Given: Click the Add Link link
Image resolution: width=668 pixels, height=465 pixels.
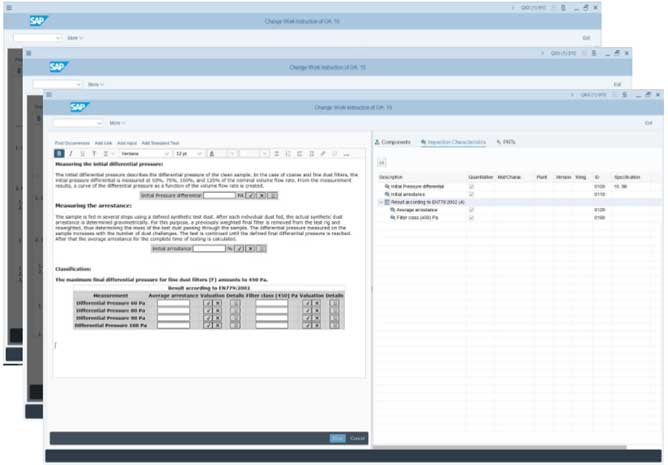Looking at the screenshot, I should pyautogui.click(x=103, y=143).
